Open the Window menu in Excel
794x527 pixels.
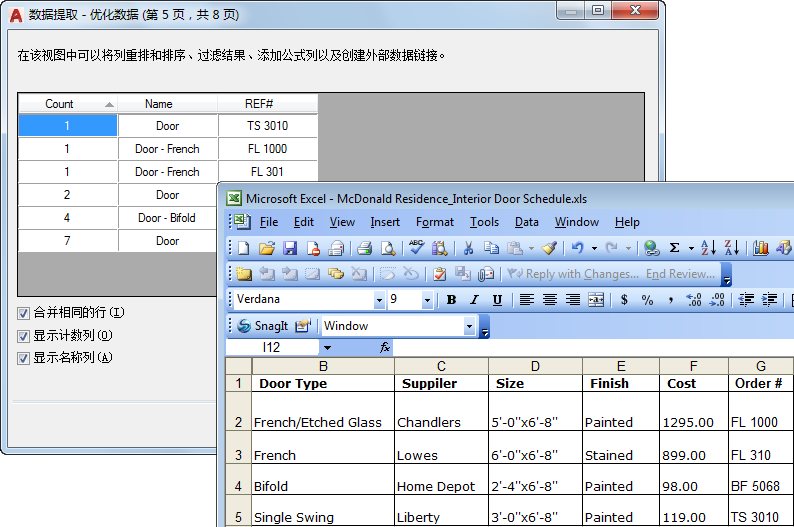[x=577, y=222]
